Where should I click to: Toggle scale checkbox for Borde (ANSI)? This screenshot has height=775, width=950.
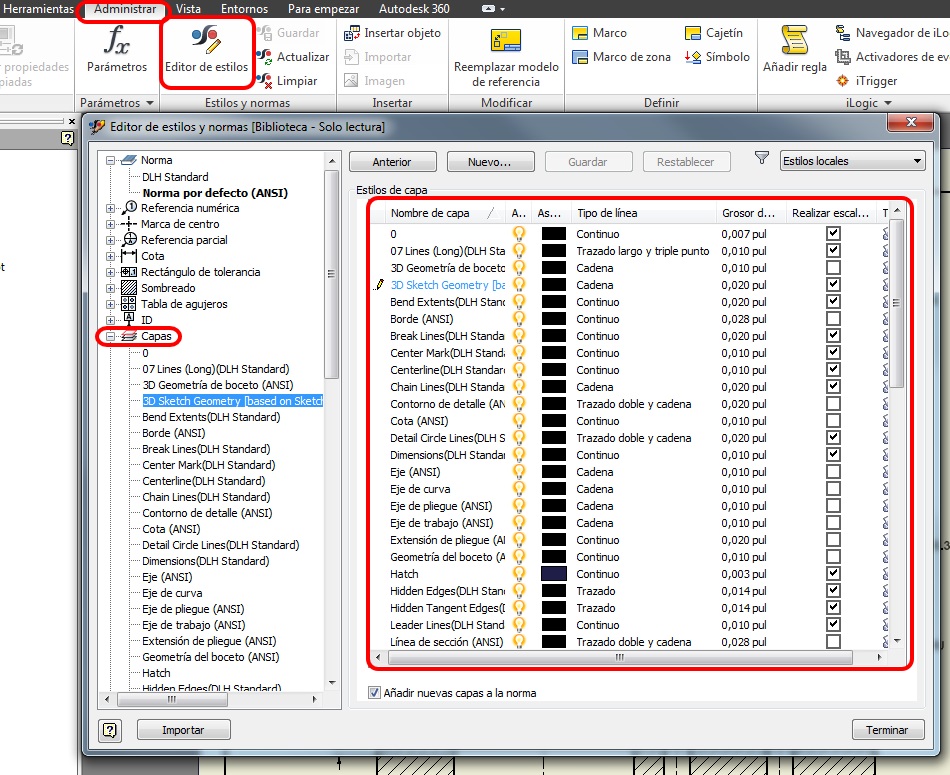833,319
